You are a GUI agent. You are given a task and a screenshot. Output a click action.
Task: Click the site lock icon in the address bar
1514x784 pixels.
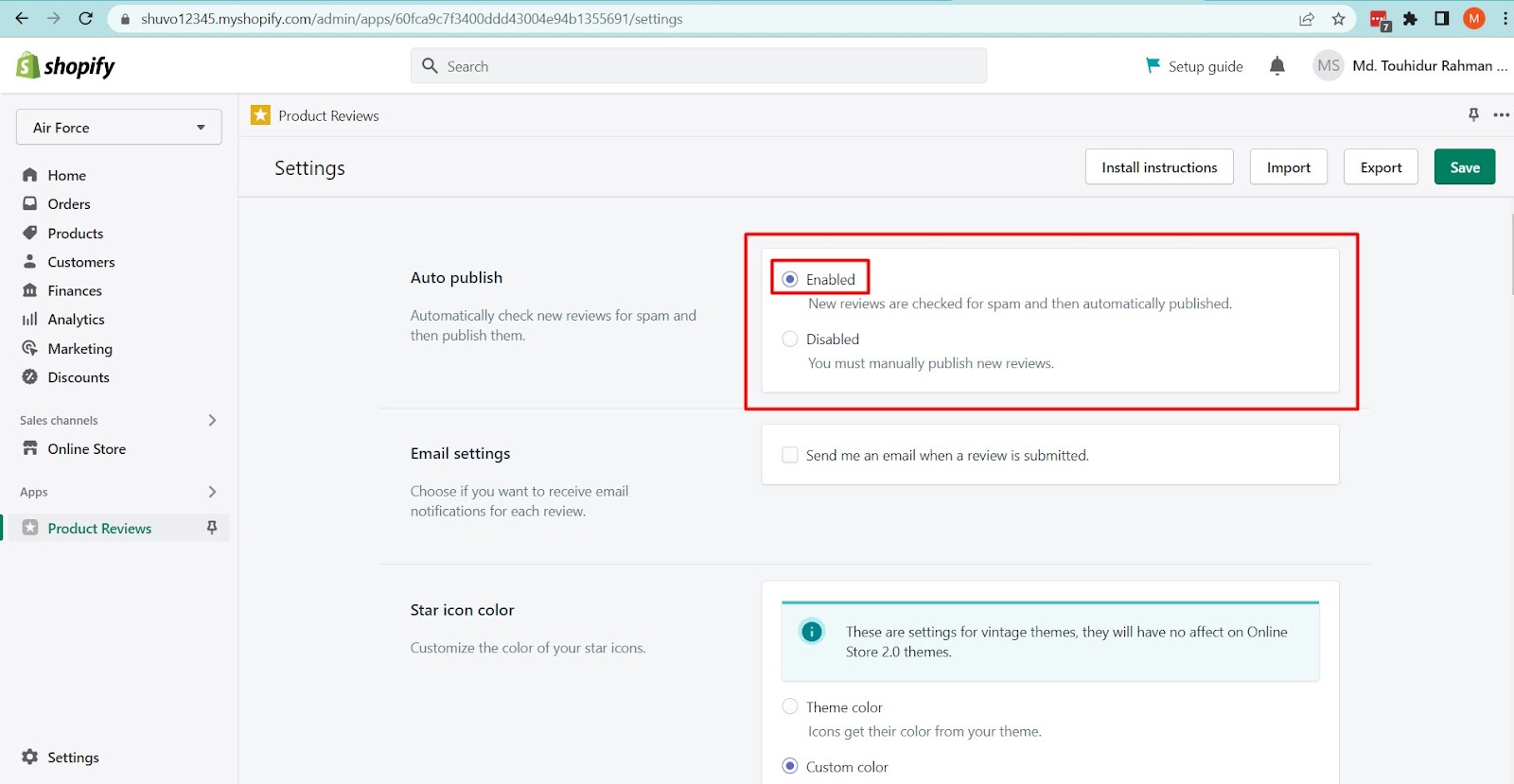pos(125,19)
